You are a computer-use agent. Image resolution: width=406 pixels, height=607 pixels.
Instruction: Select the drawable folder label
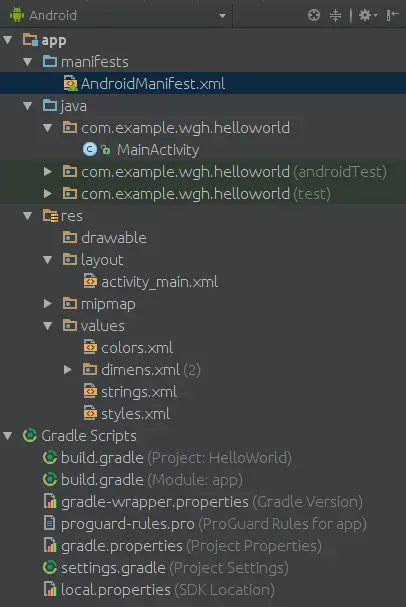click(x=114, y=238)
